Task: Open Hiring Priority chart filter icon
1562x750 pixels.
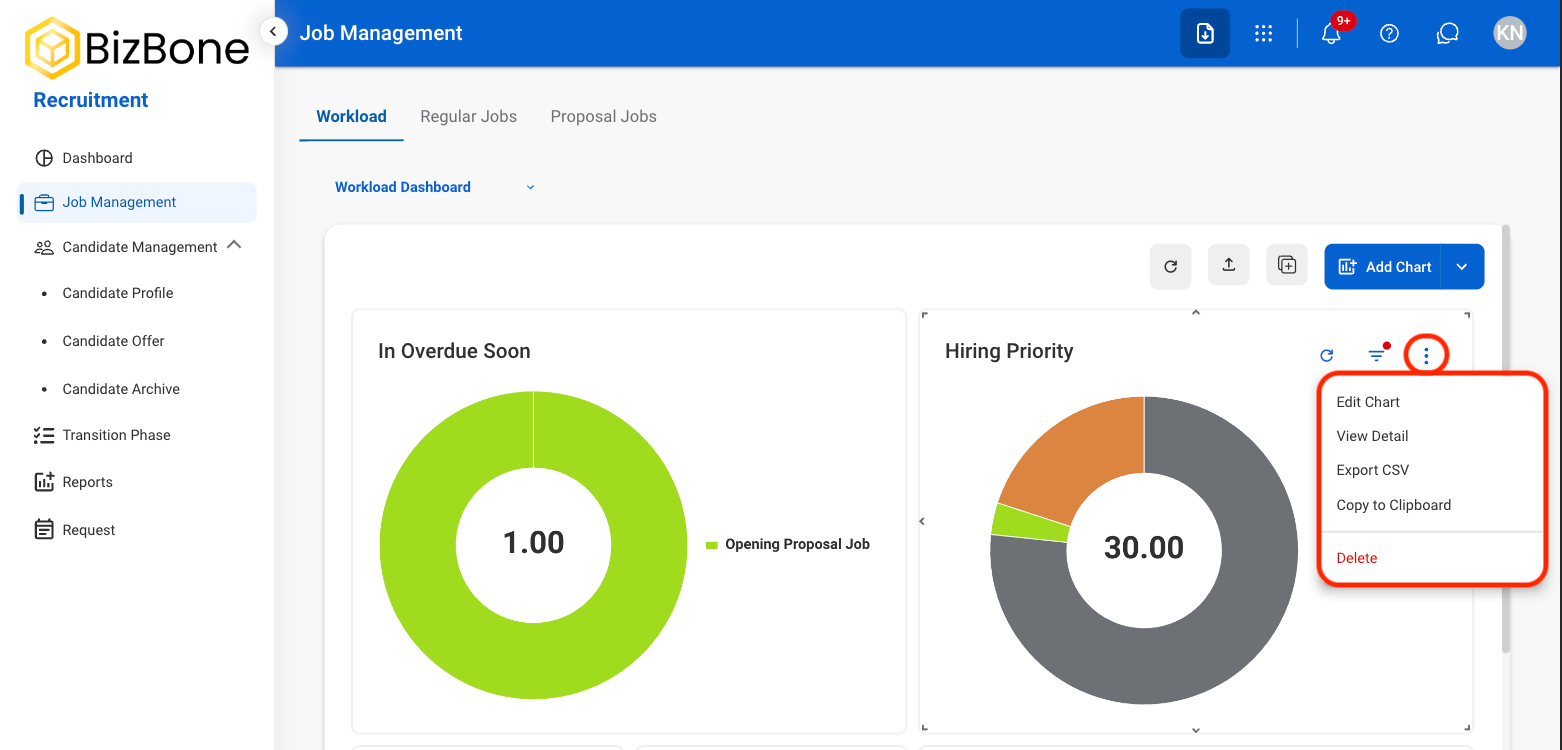Action: [x=1377, y=354]
